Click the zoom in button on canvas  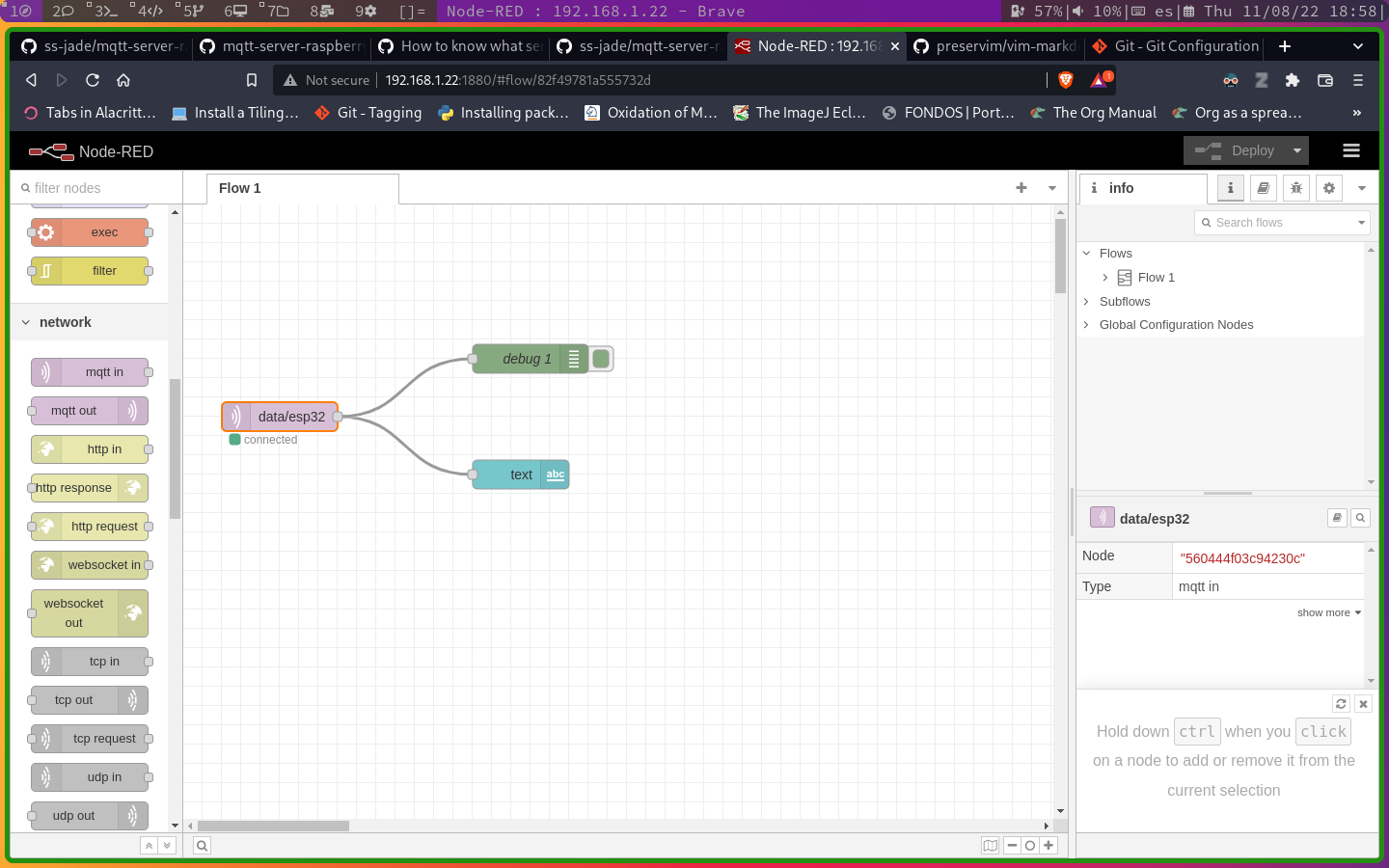click(x=1049, y=846)
